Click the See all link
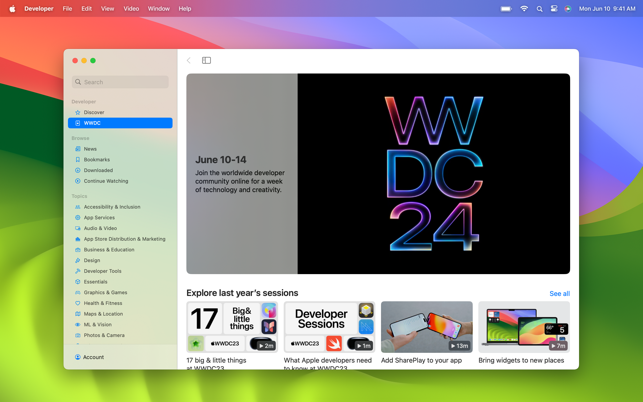This screenshot has height=402, width=643. (x=559, y=294)
